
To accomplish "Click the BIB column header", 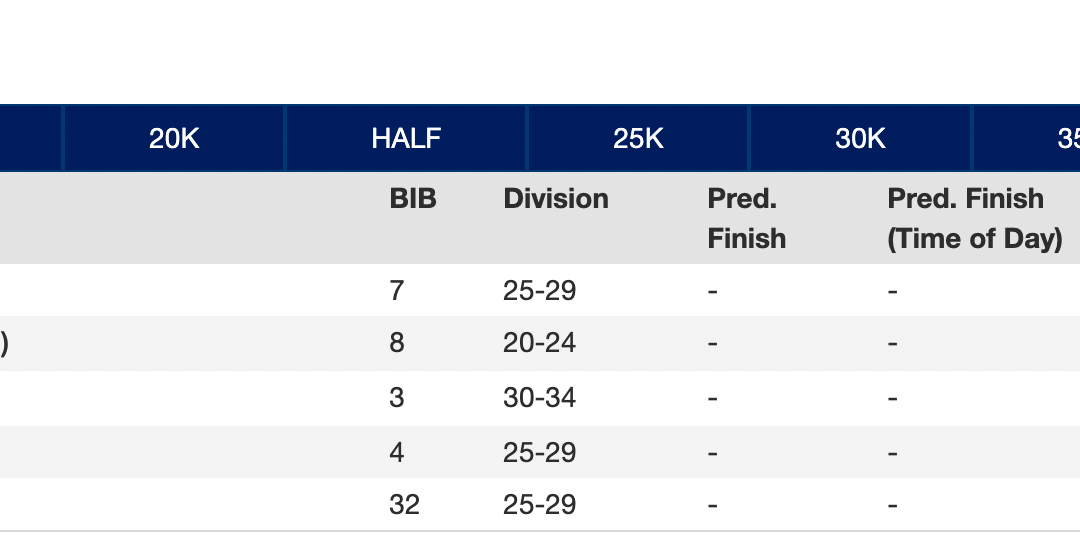I will coord(413,199).
